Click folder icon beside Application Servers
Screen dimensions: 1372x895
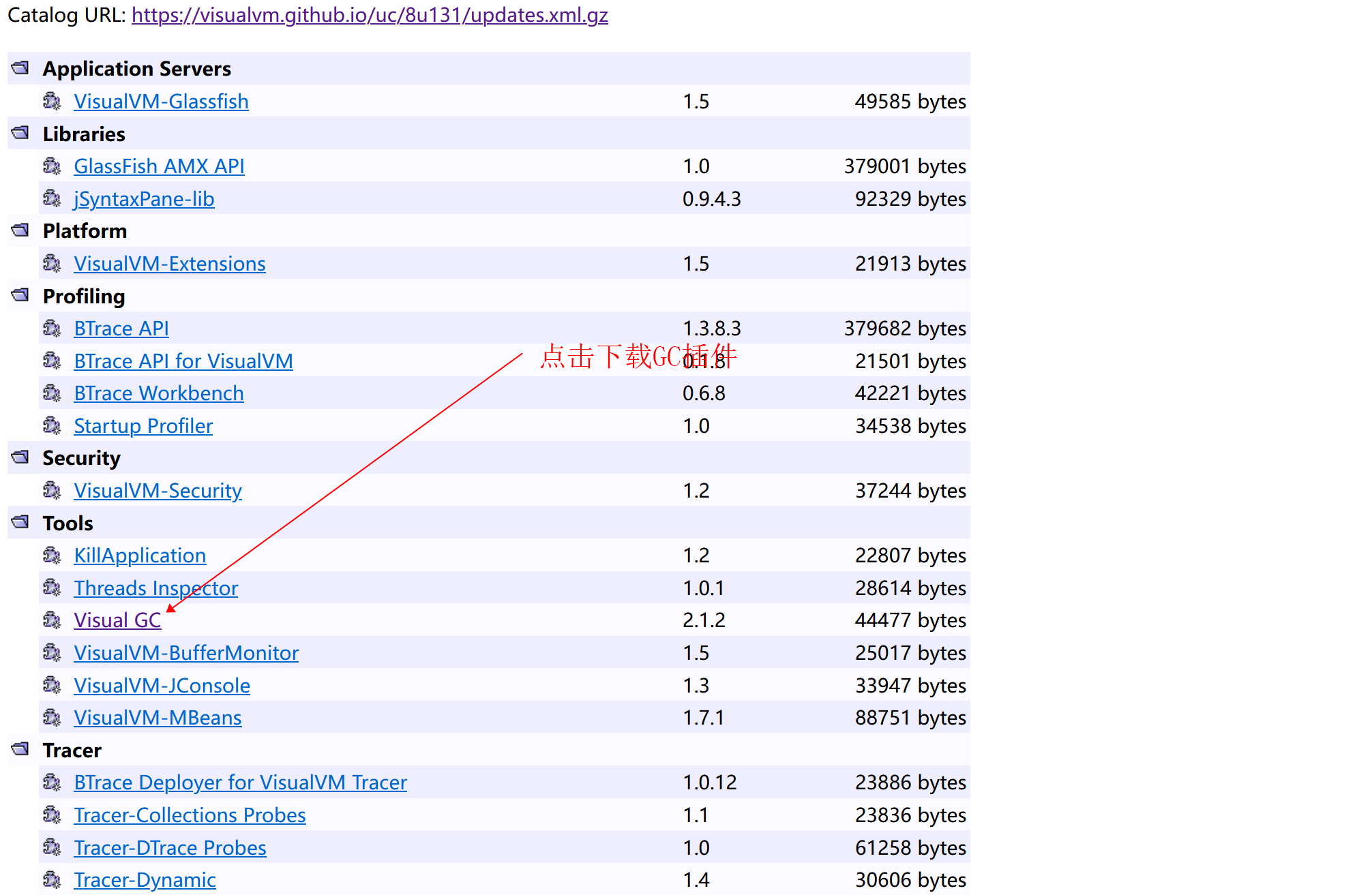tap(20, 67)
